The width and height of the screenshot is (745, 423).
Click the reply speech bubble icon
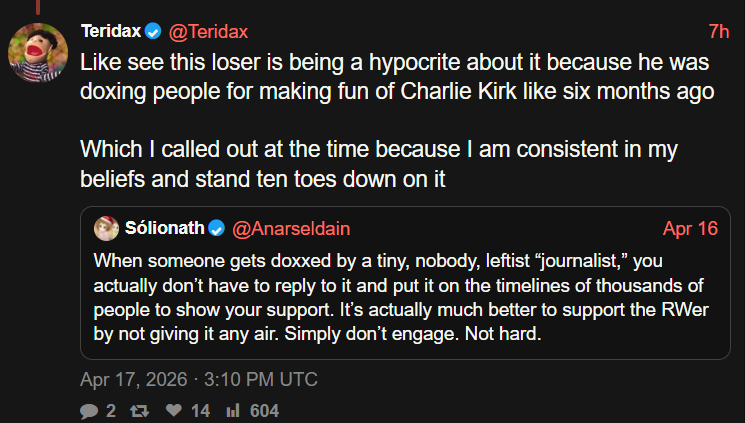tap(89, 411)
